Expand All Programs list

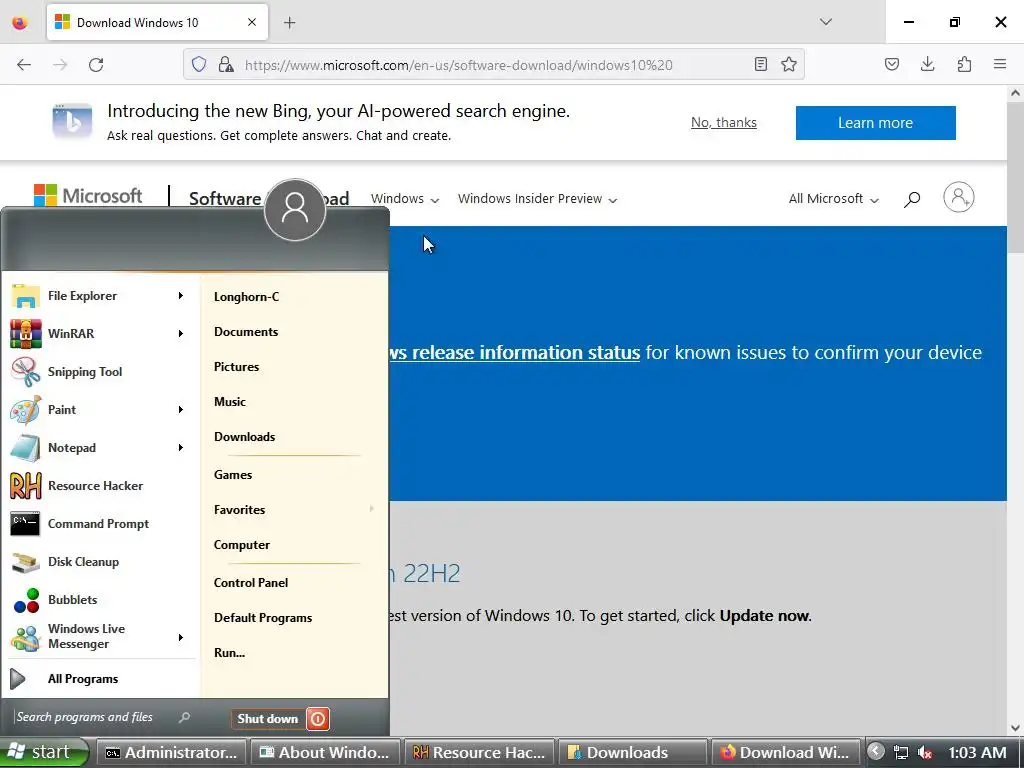82,679
